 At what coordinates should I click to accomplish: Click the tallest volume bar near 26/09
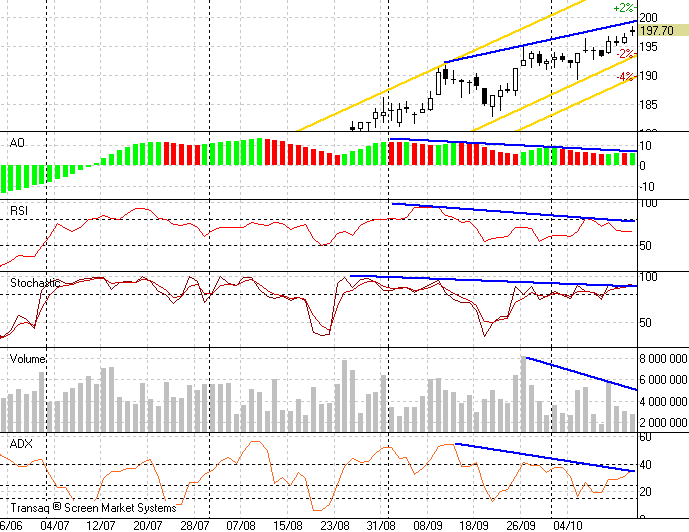pyautogui.click(x=523, y=394)
